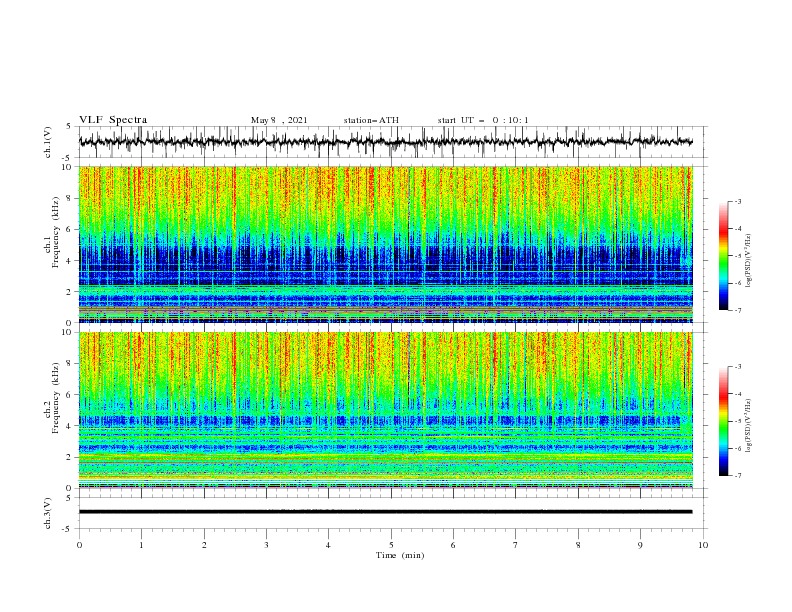Select the "ch.1 Frequency (kHz)" axis label
The height and width of the screenshot is (612, 792).
click(x=52, y=230)
